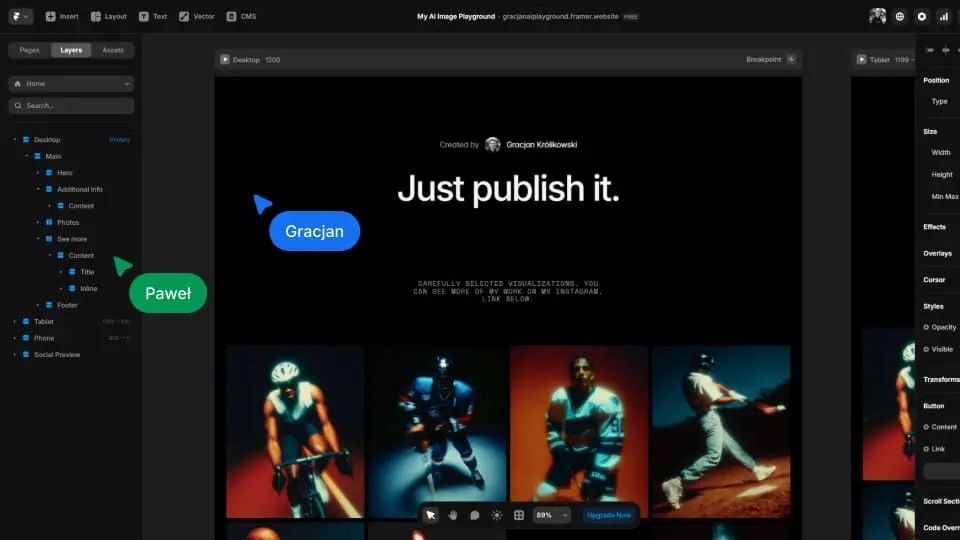Select the carefully selected visualizations text
The height and width of the screenshot is (540, 960).
pyautogui.click(x=508, y=291)
